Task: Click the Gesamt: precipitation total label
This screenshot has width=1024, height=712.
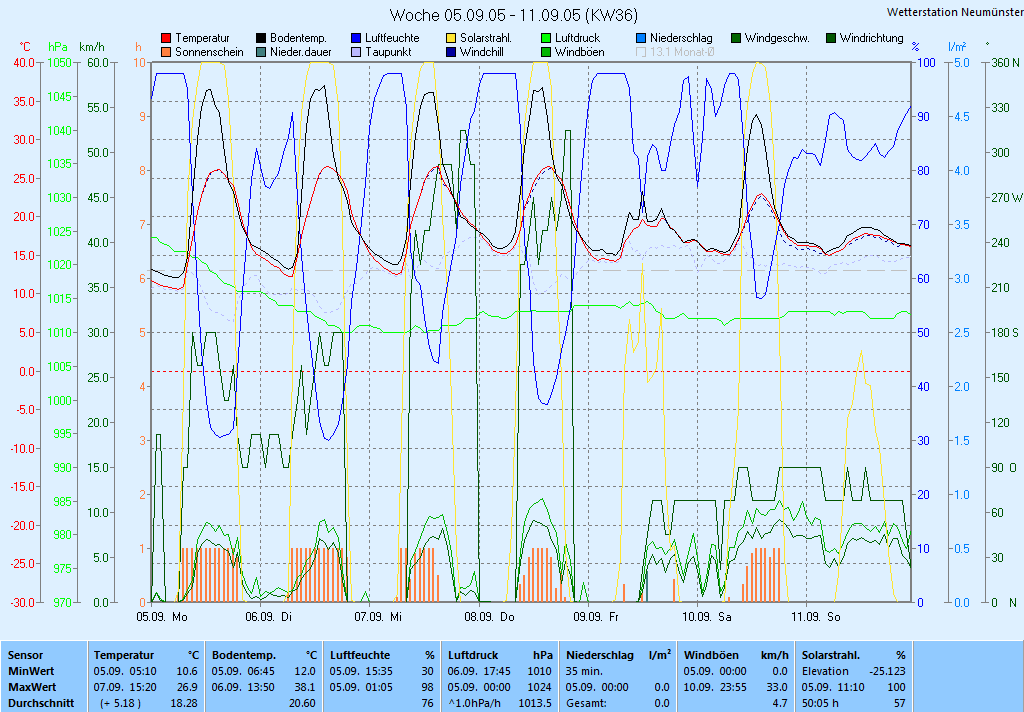Action: (x=586, y=704)
